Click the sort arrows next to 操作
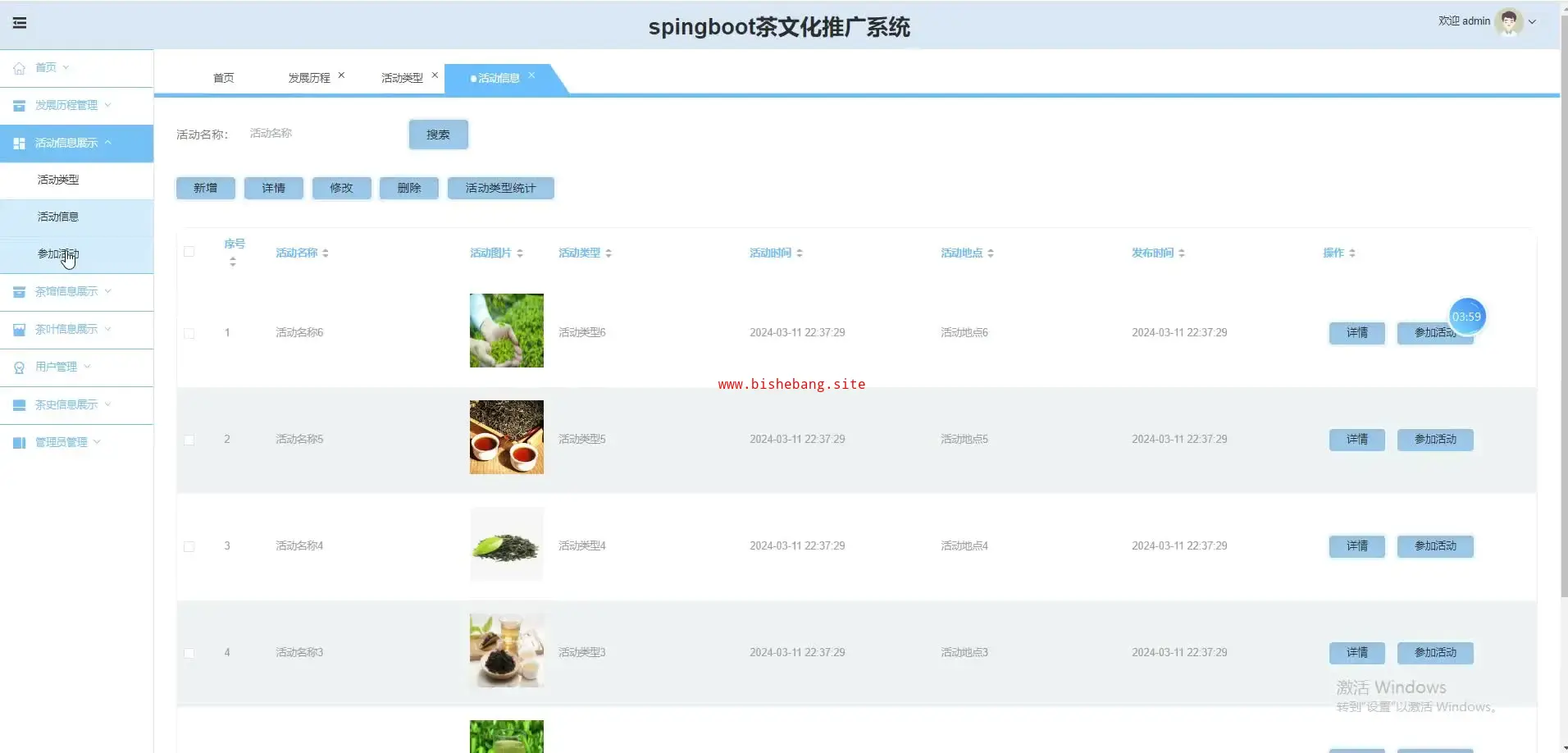Screen dimensions: 1568x753 pos(1352,253)
